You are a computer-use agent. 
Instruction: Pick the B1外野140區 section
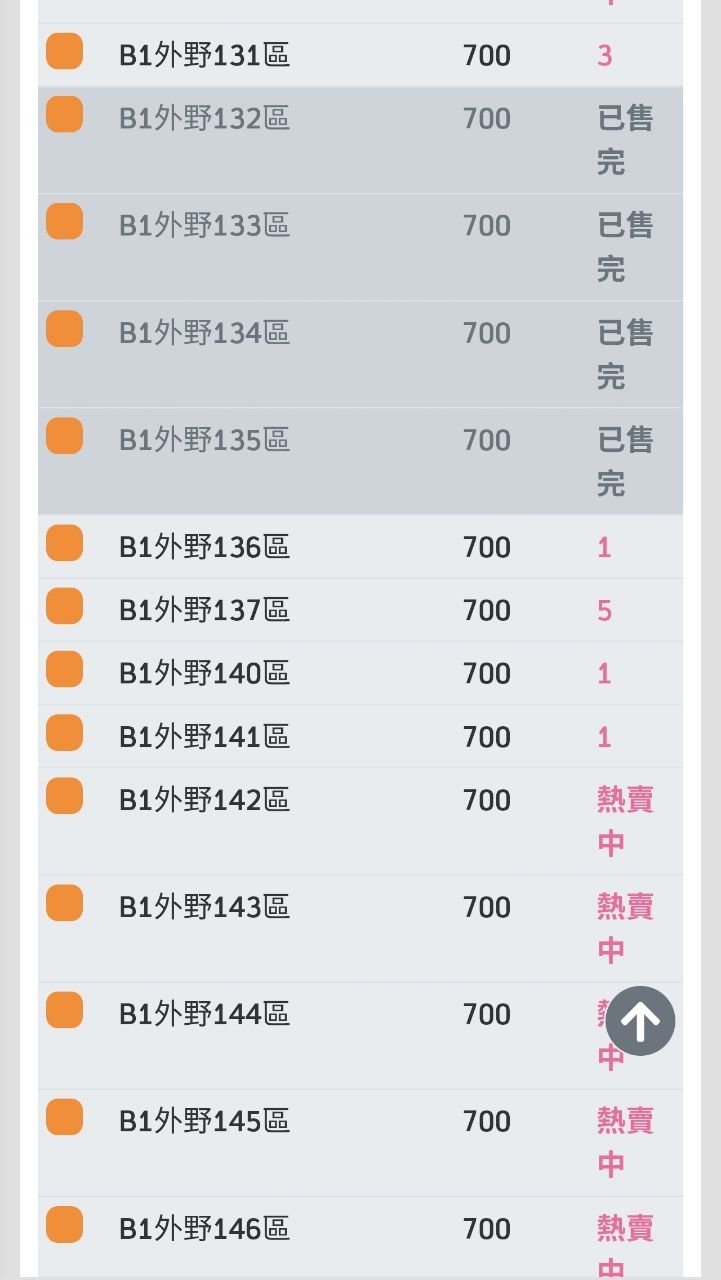(x=204, y=674)
